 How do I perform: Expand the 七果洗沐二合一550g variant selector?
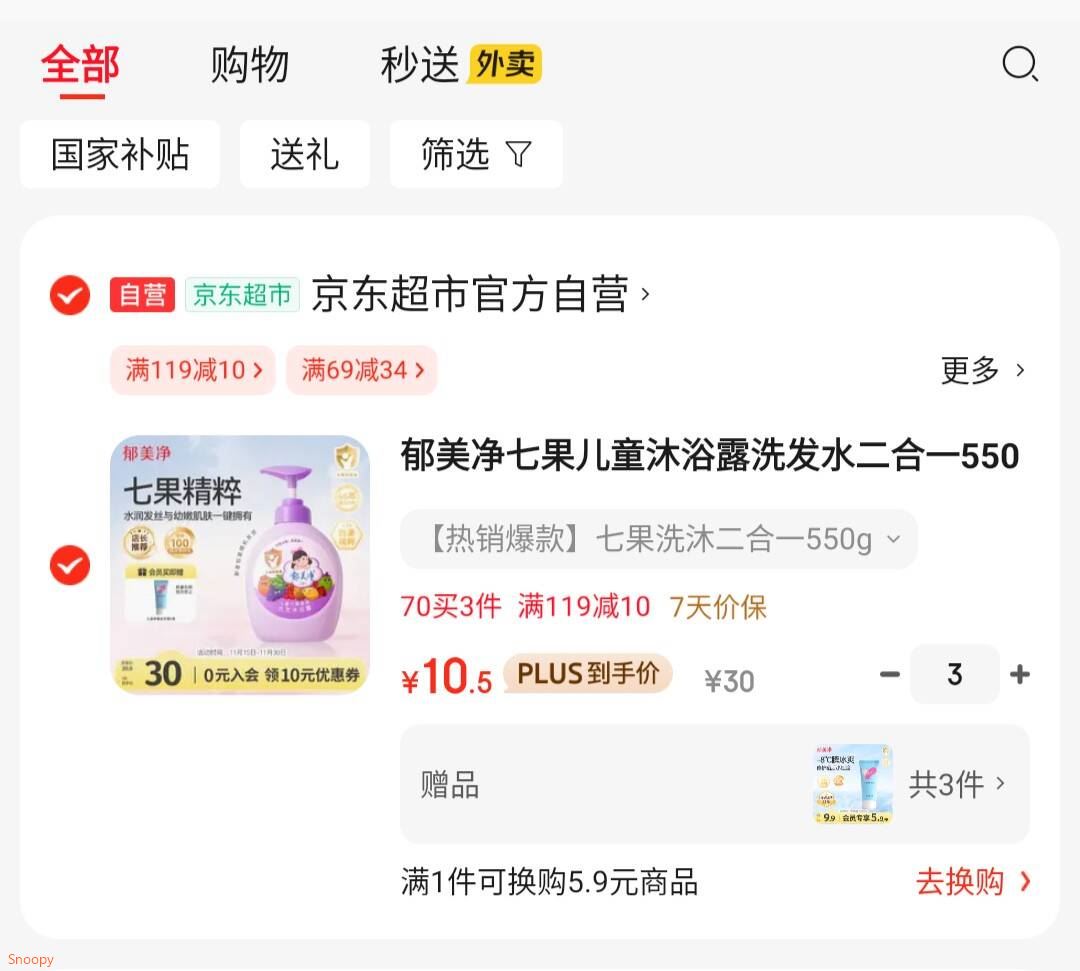(x=659, y=540)
